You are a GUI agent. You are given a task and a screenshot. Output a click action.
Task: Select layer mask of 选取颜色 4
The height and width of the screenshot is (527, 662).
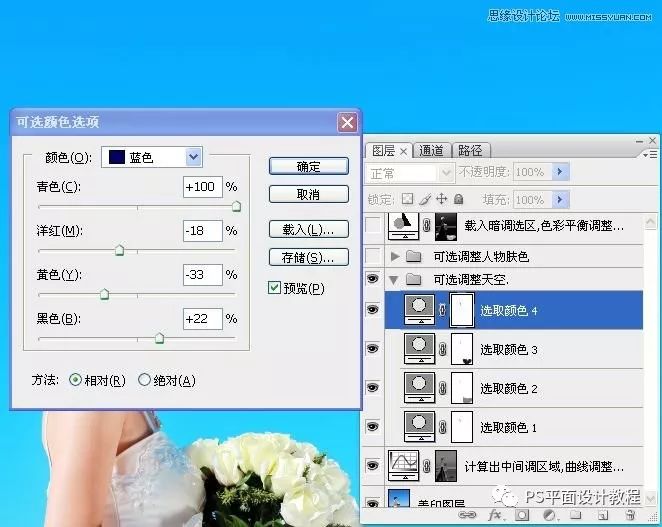tap(462, 310)
